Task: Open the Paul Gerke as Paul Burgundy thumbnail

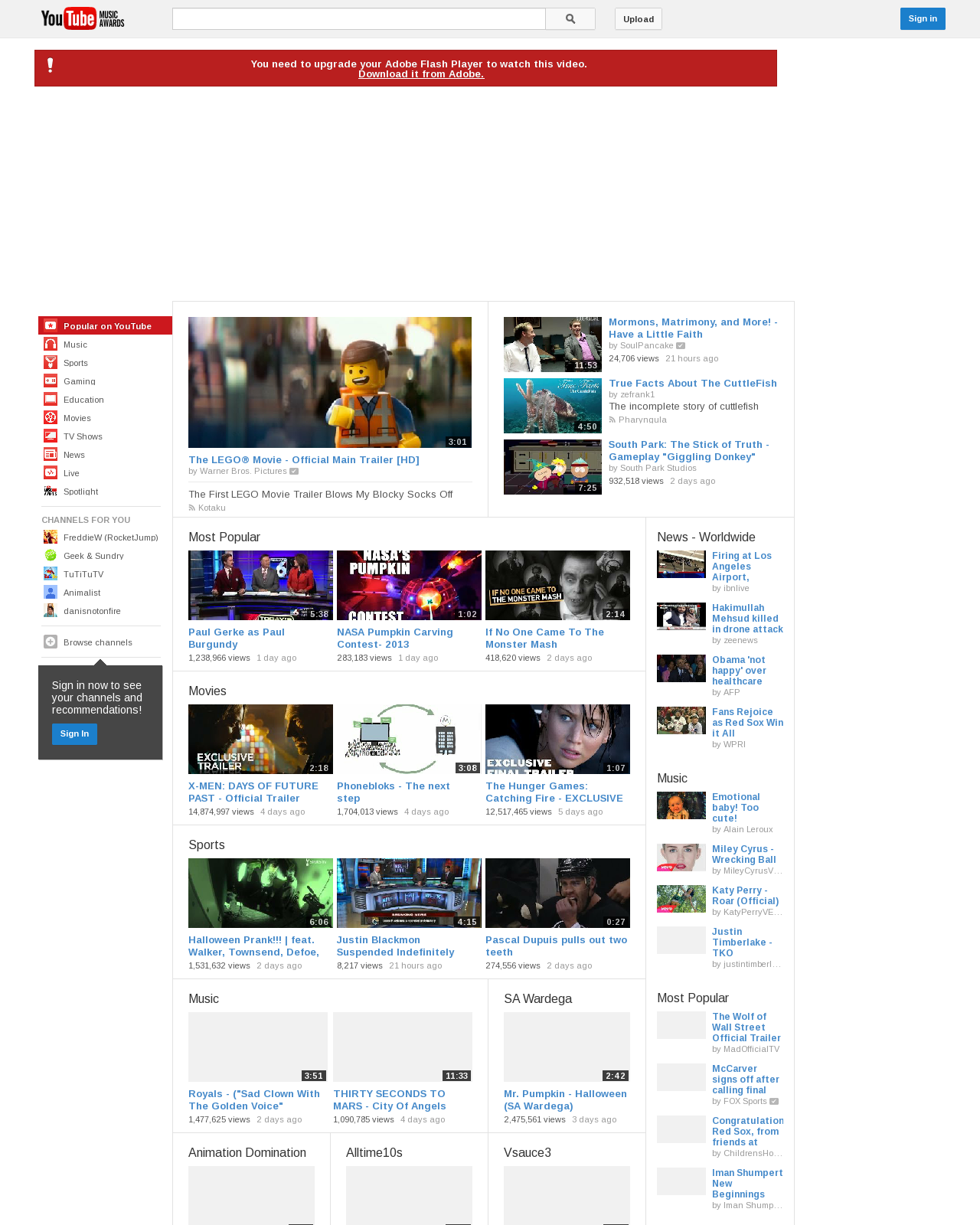Action: tap(260, 585)
